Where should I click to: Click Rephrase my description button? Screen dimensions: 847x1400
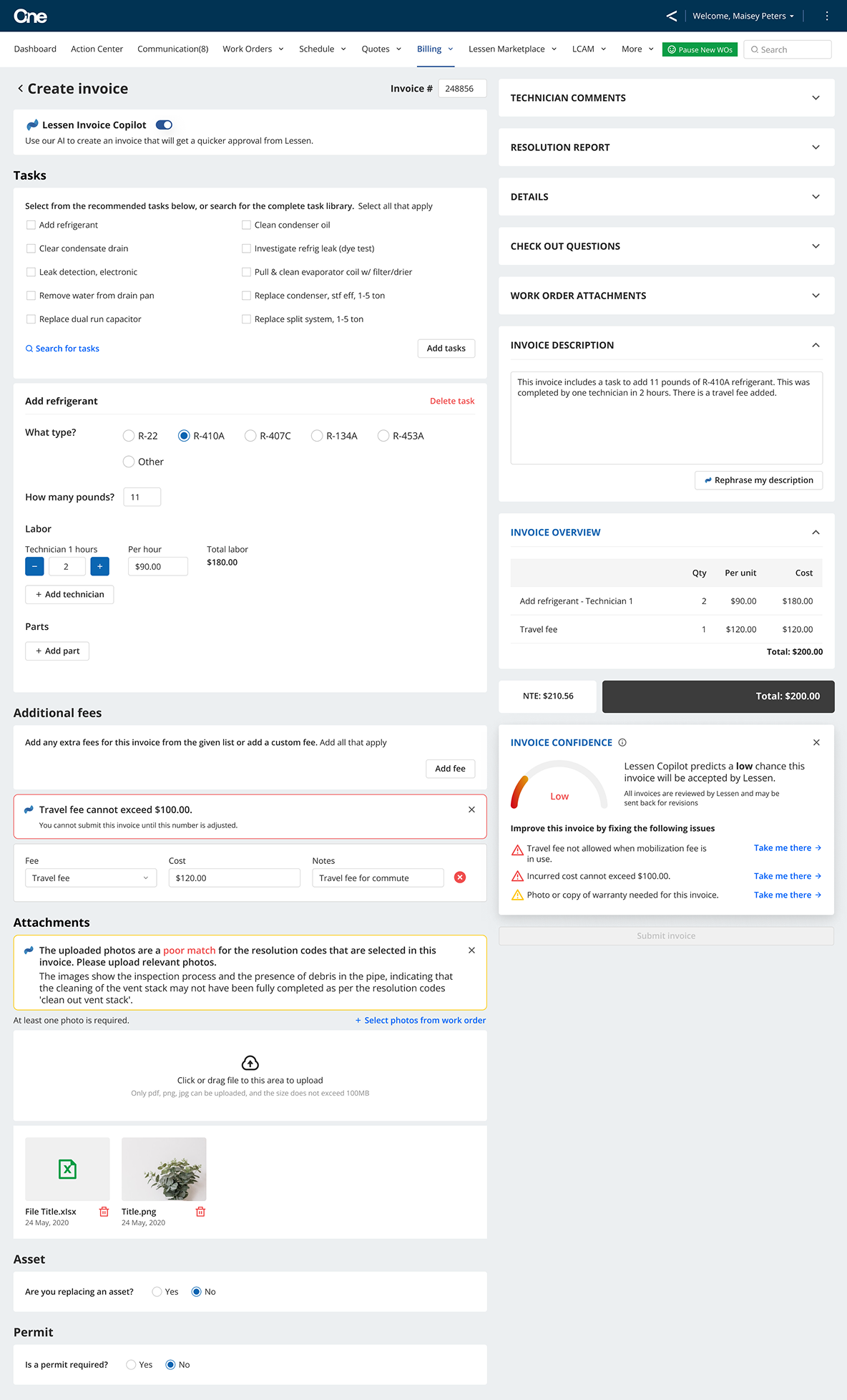click(x=758, y=480)
